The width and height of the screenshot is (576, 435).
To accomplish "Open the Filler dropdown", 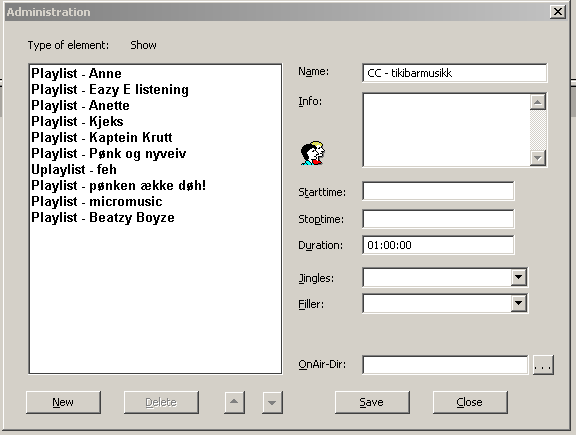I will 519,303.
